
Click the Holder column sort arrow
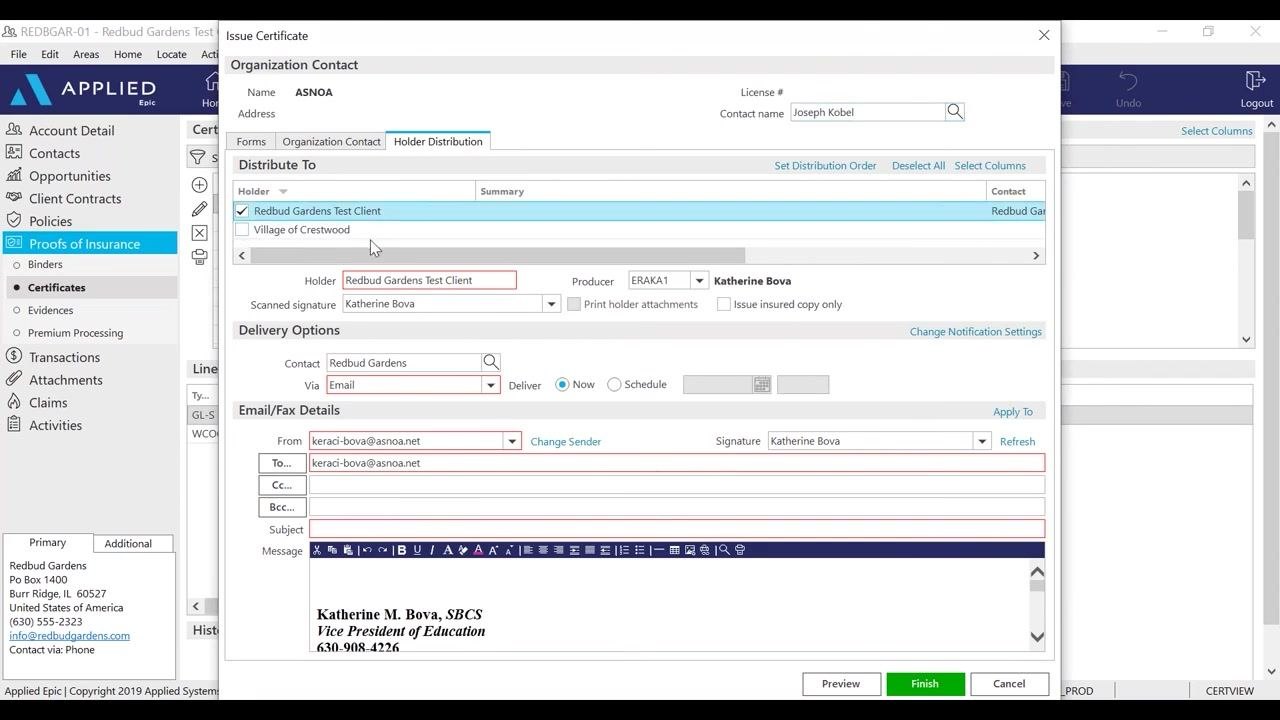pos(283,192)
